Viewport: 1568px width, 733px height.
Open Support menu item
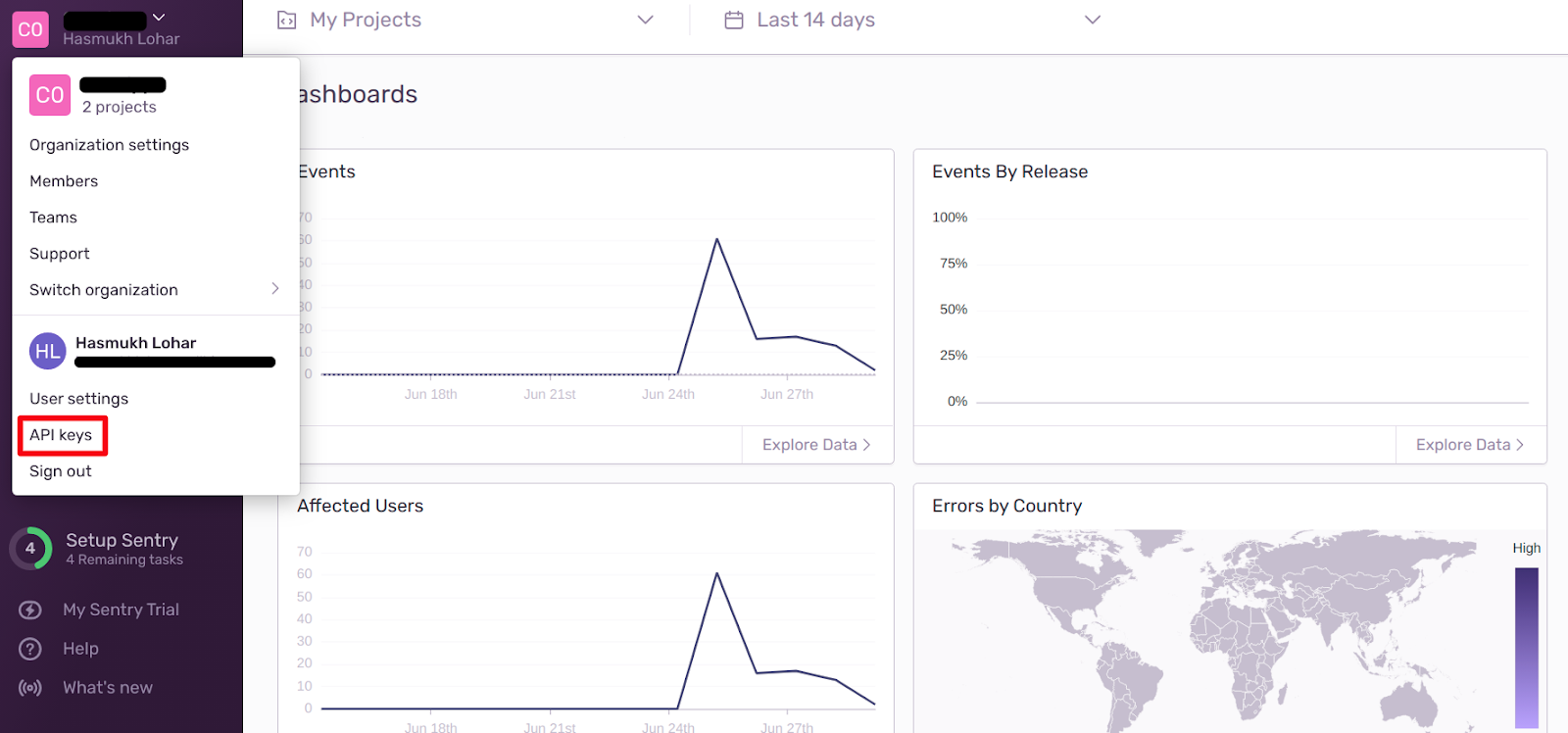(60, 254)
